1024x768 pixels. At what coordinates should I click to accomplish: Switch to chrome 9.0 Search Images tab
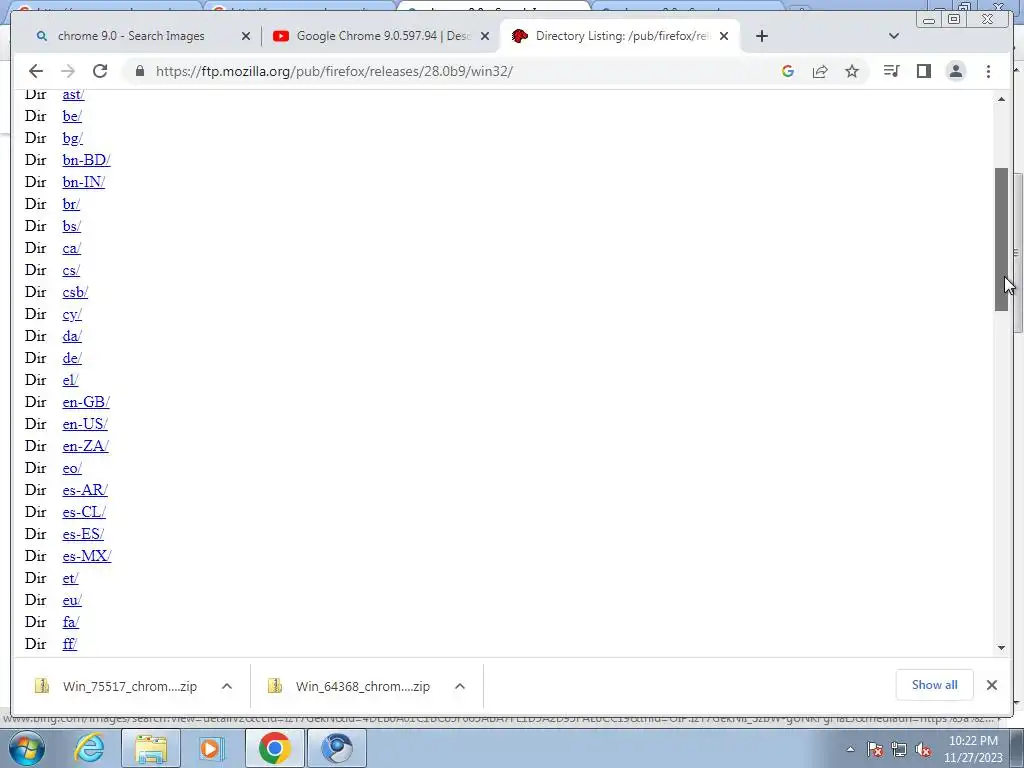click(x=131, y=36)
